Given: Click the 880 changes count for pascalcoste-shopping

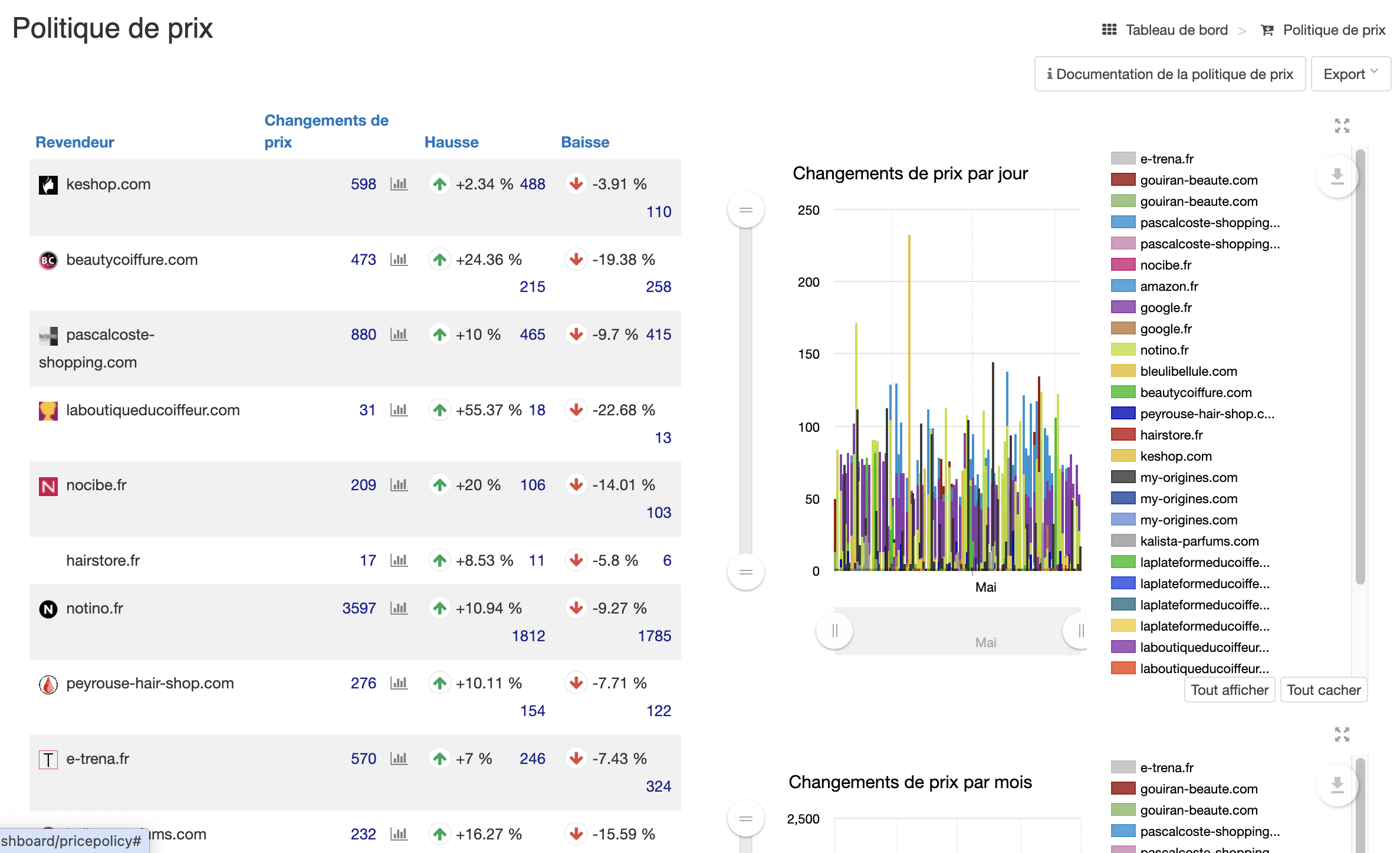Looking at the screenshot, I should pyautogui.click(x=363, y=334).
